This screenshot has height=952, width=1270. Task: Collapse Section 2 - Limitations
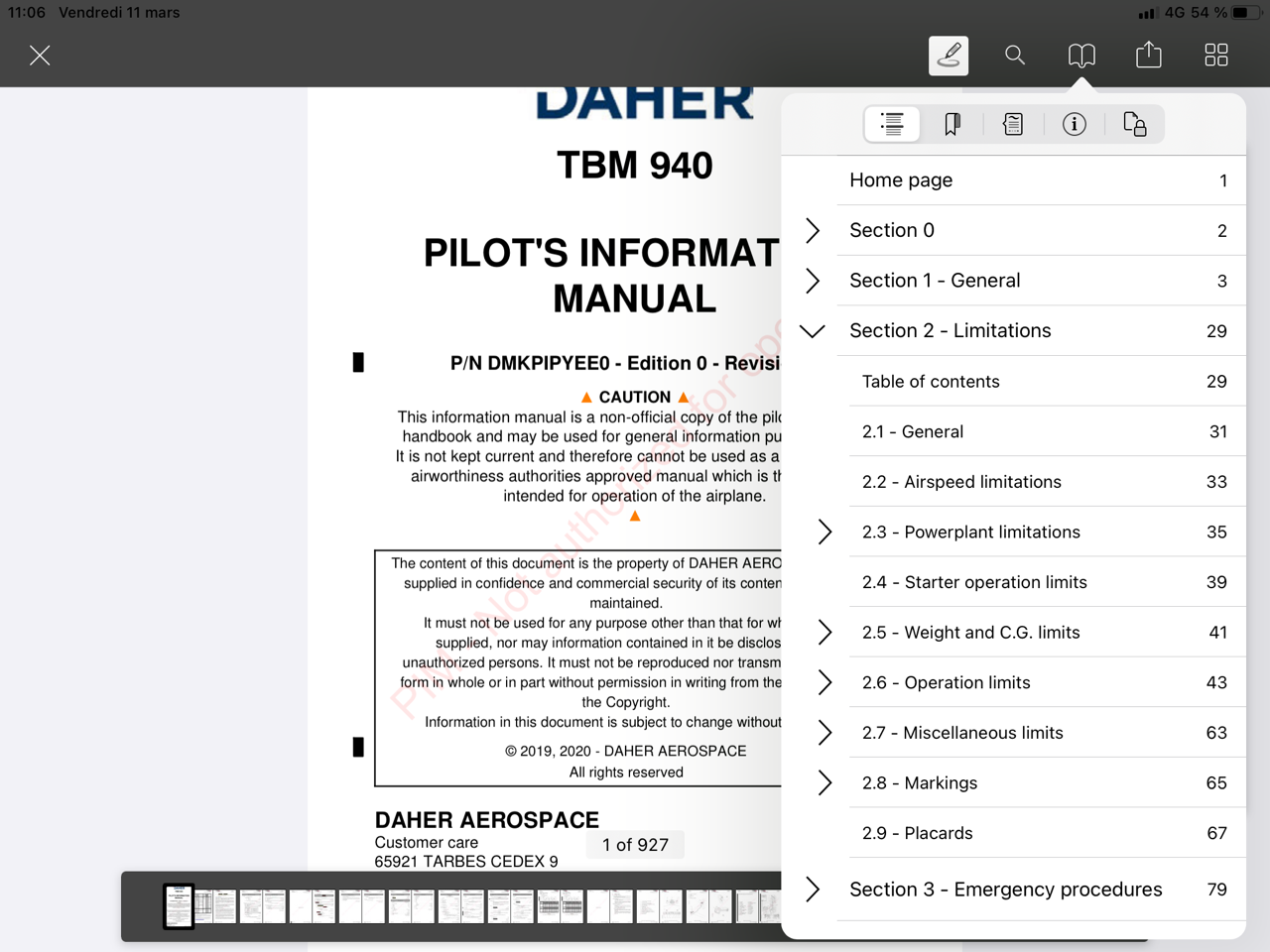click(x=813, y=330)
